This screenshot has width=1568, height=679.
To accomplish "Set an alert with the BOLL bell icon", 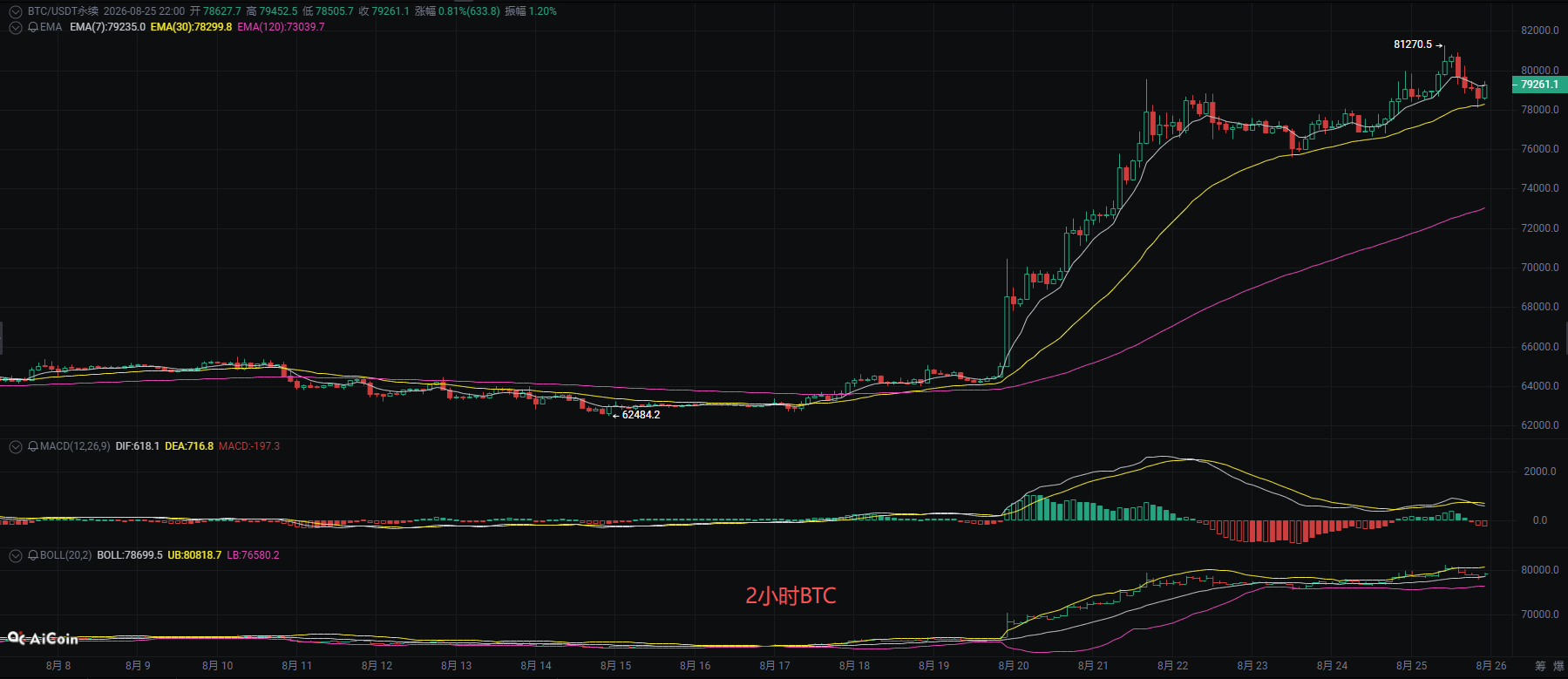I will 33,555.
